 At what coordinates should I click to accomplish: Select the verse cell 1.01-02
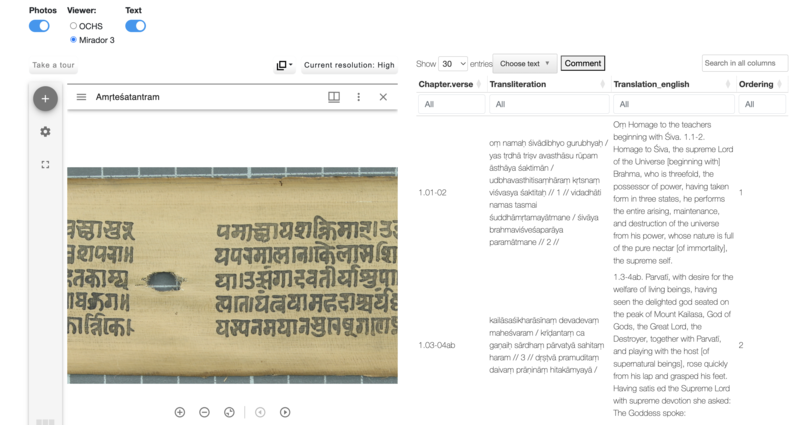[x=432, y=192]
